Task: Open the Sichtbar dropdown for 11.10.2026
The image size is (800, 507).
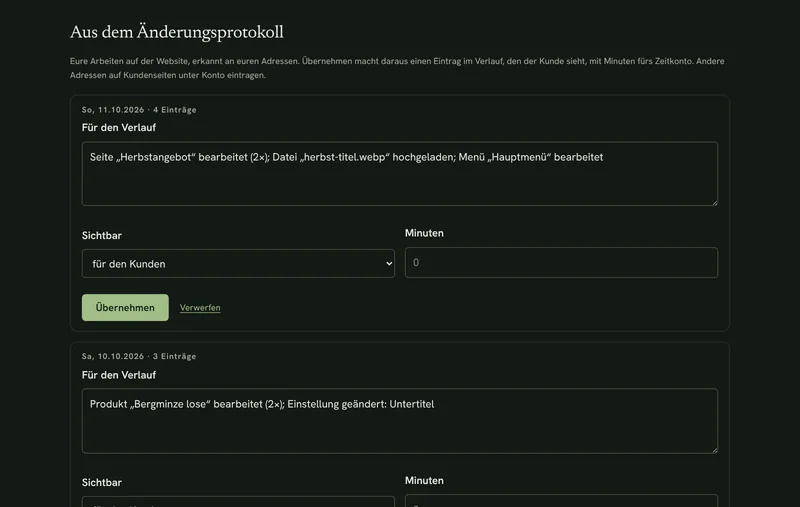Action: [238, 264]
